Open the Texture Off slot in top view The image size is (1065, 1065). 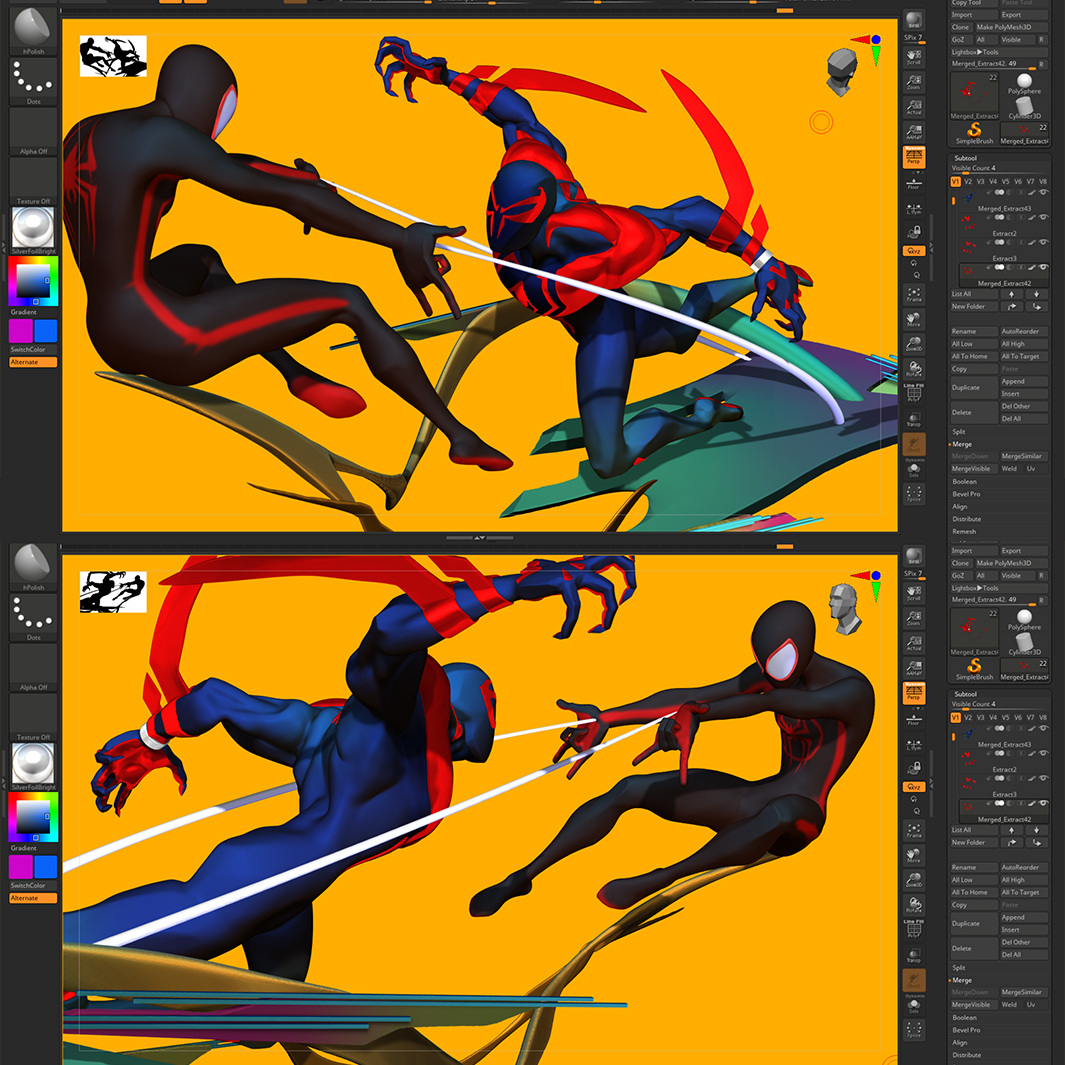(x=33, y=181)
